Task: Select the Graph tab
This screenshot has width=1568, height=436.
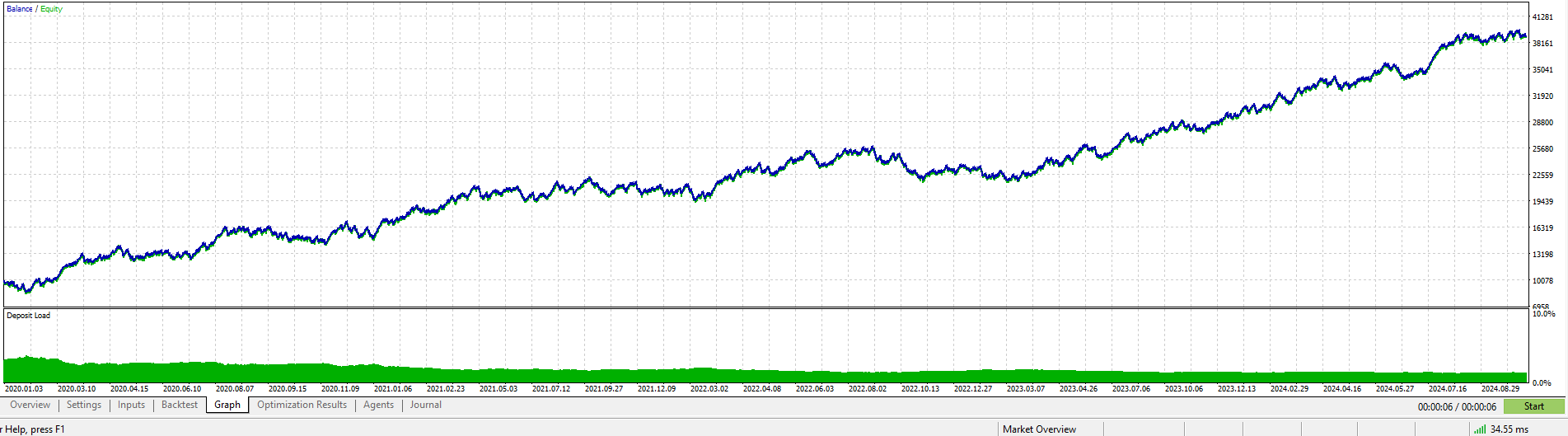Action: 227,405
